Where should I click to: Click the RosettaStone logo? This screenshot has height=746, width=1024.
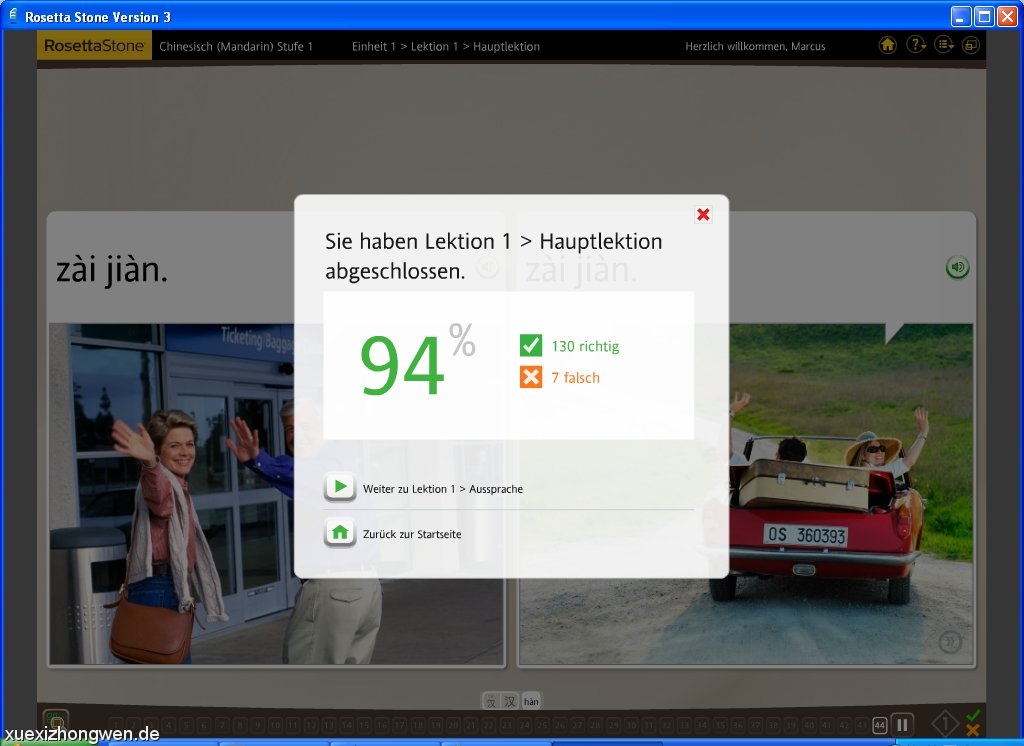(95, 46)
